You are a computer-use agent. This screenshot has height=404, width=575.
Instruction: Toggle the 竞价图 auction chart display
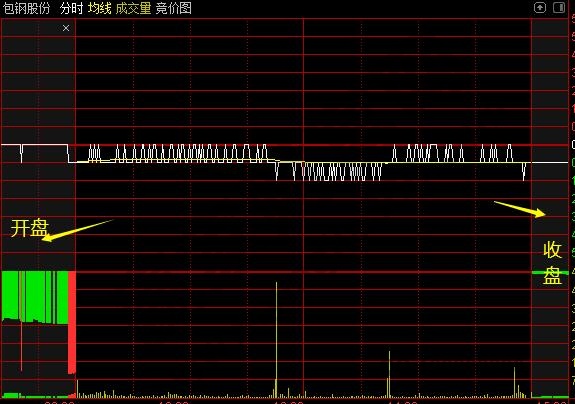coord(174,8)
